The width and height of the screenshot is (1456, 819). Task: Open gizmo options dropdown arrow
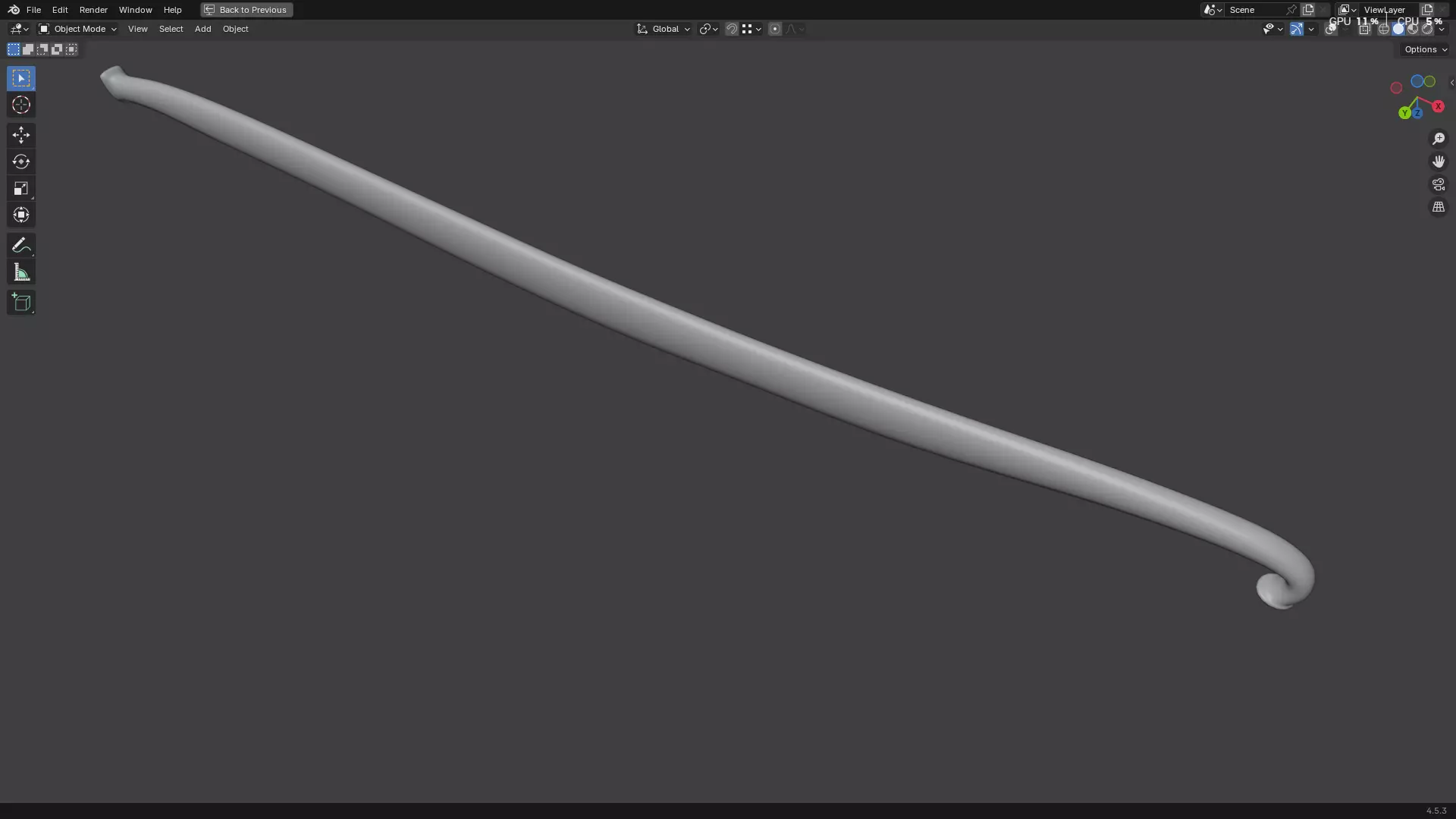[1311, 29]
